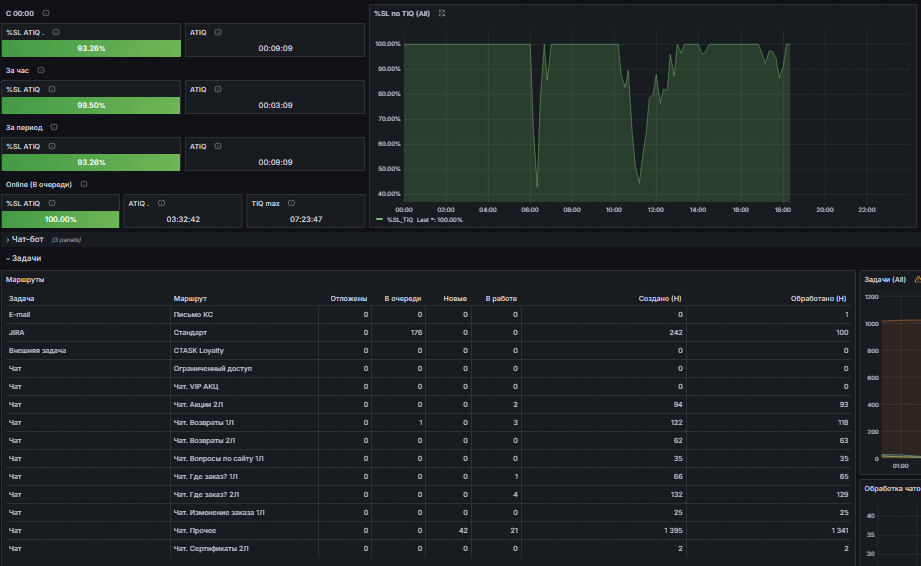Open the Маршруты panel title menu

(25, 279)
